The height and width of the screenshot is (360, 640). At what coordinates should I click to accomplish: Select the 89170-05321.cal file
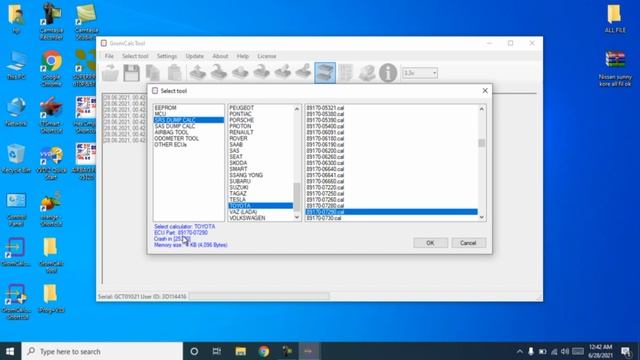click(x=391, y=108)
